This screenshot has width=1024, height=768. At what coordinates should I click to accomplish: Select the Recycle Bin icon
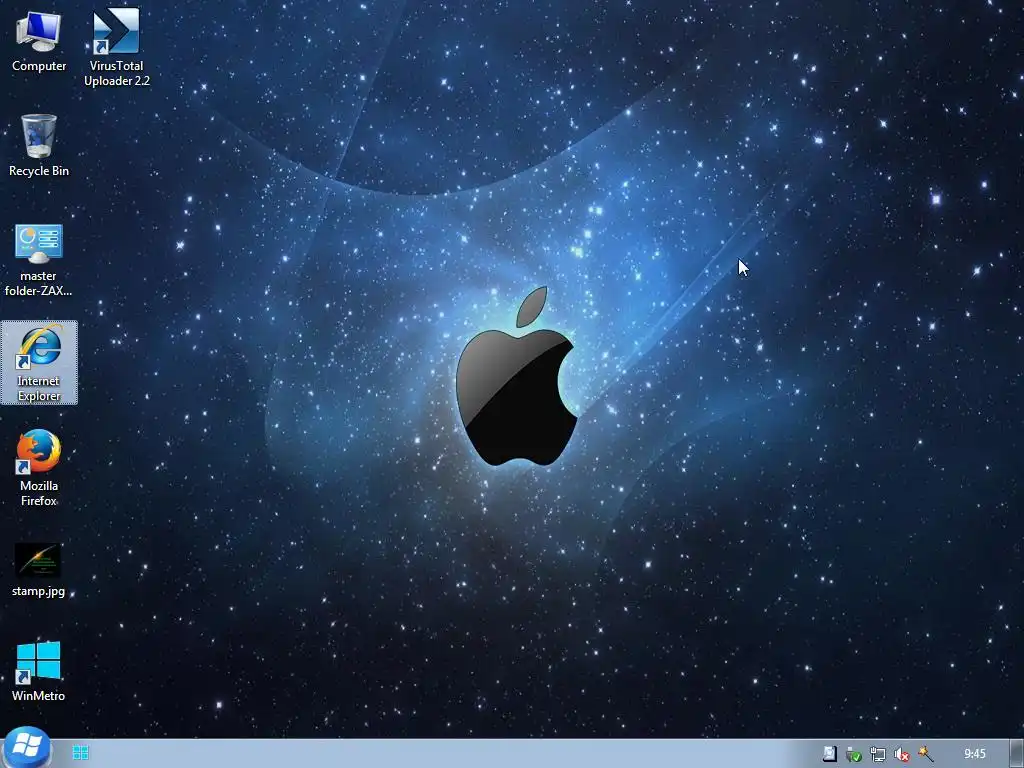[x=39, y=146]
